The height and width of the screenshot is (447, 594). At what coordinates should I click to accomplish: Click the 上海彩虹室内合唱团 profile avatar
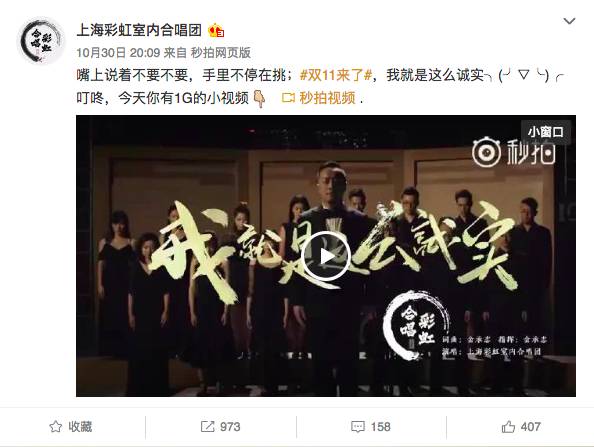[x=41, y=40]
